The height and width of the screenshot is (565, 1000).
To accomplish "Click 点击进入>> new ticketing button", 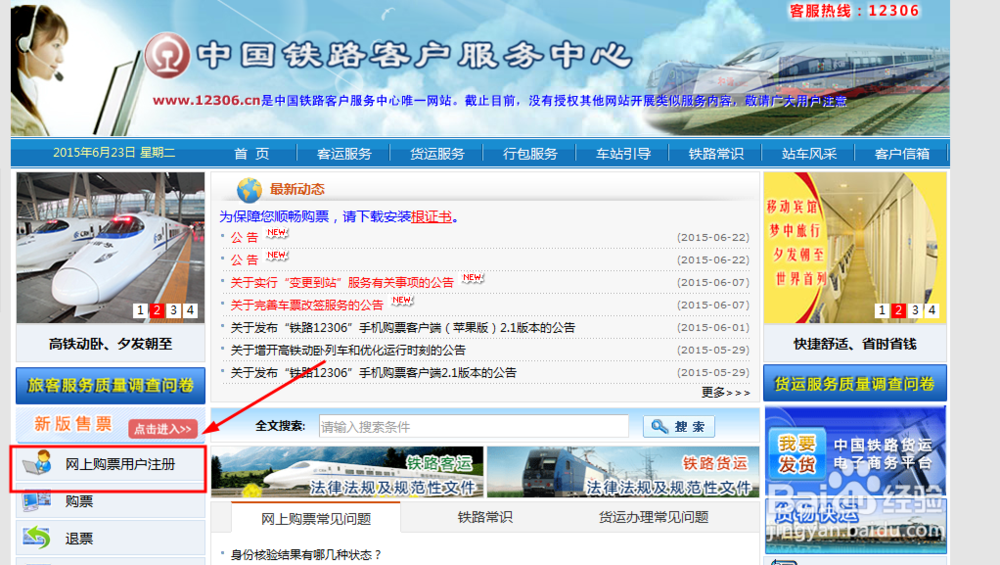I will 163,429.
